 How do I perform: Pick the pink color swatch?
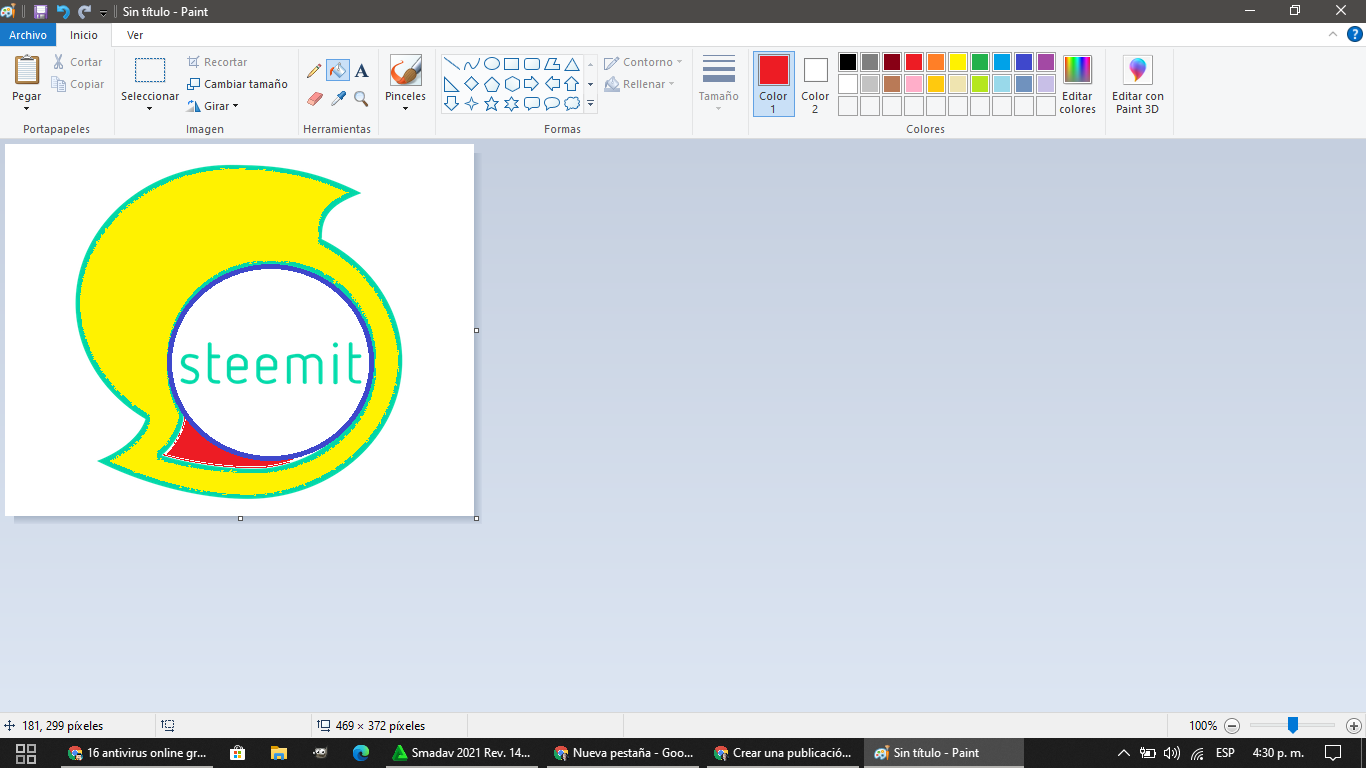[x=914, y=84]
